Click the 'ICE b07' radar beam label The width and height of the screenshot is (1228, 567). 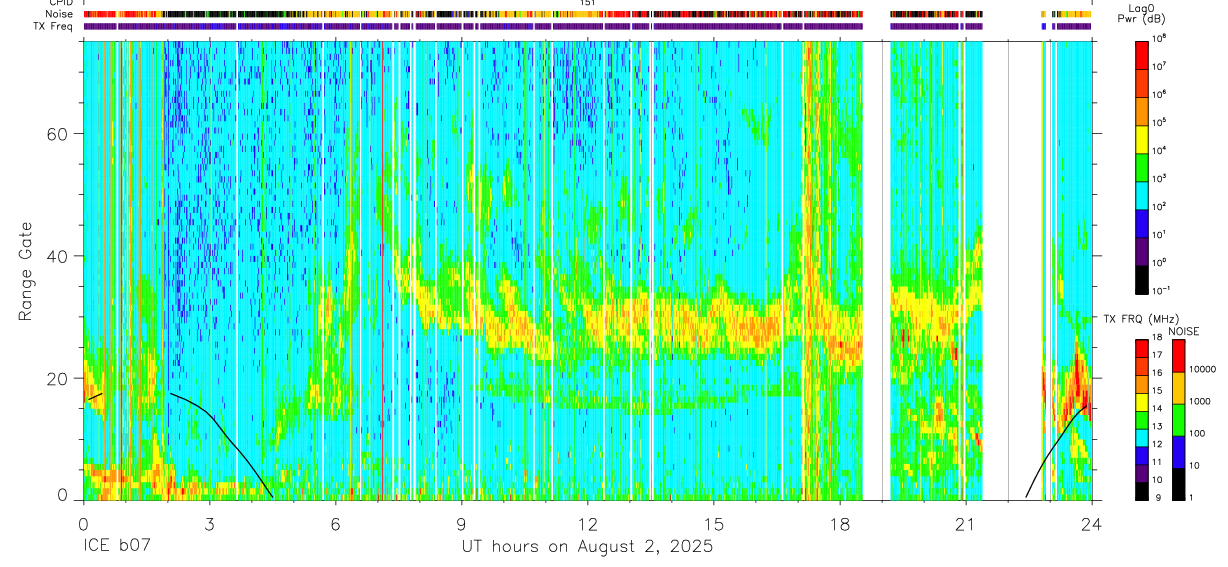coord(119,547)
